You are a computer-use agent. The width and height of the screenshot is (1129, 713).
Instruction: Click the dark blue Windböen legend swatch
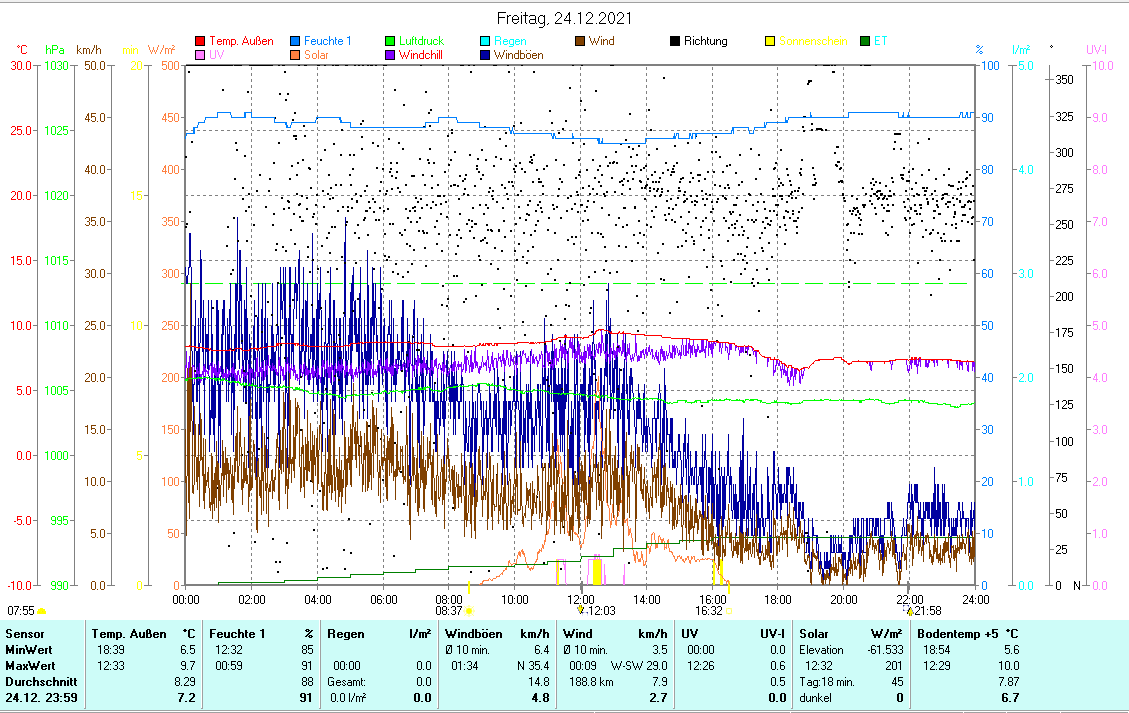tap(485, 56)
